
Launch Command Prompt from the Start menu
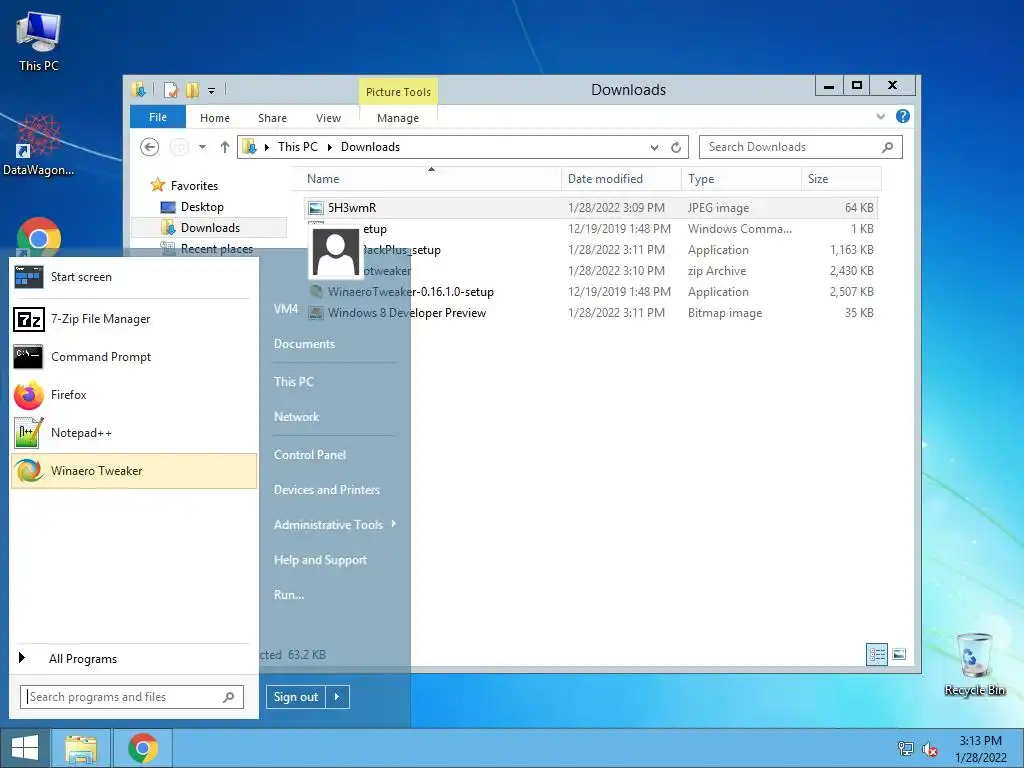(x=133, y=357)
